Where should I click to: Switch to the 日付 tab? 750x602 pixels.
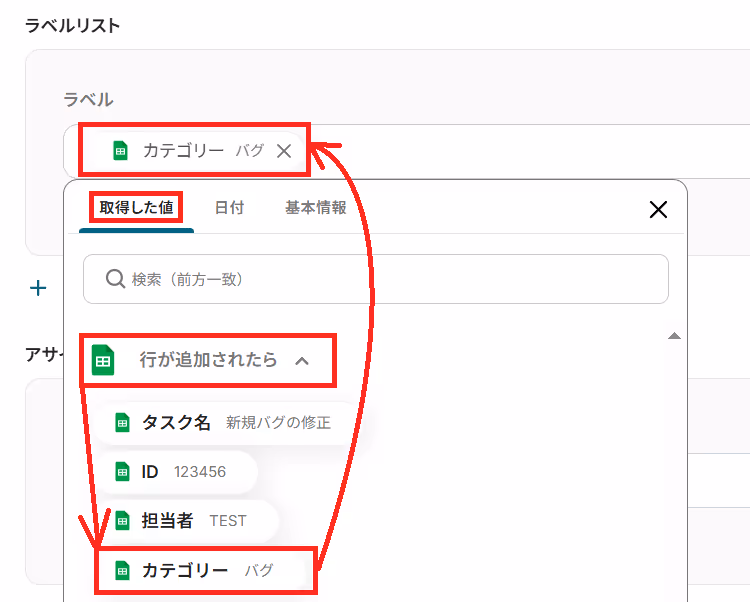(230, 208)
